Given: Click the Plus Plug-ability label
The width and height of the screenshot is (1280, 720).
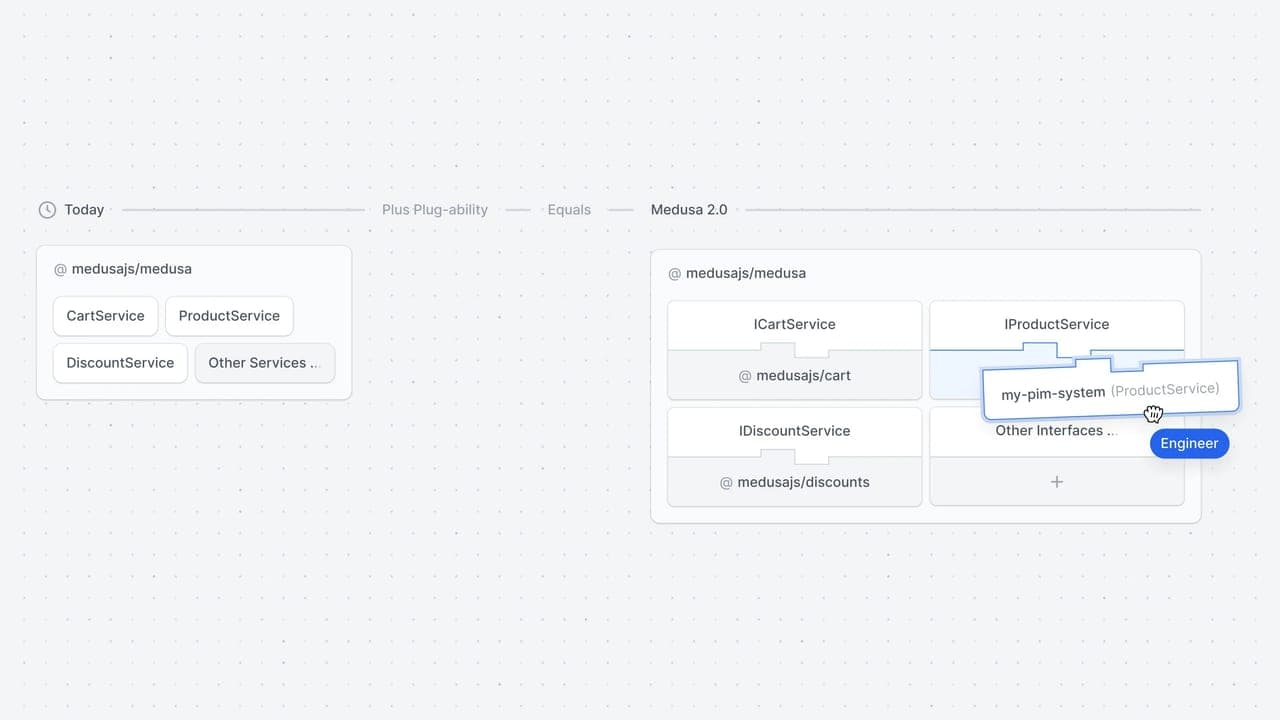Looking at the screenshot, I should (x=435, y=210).
